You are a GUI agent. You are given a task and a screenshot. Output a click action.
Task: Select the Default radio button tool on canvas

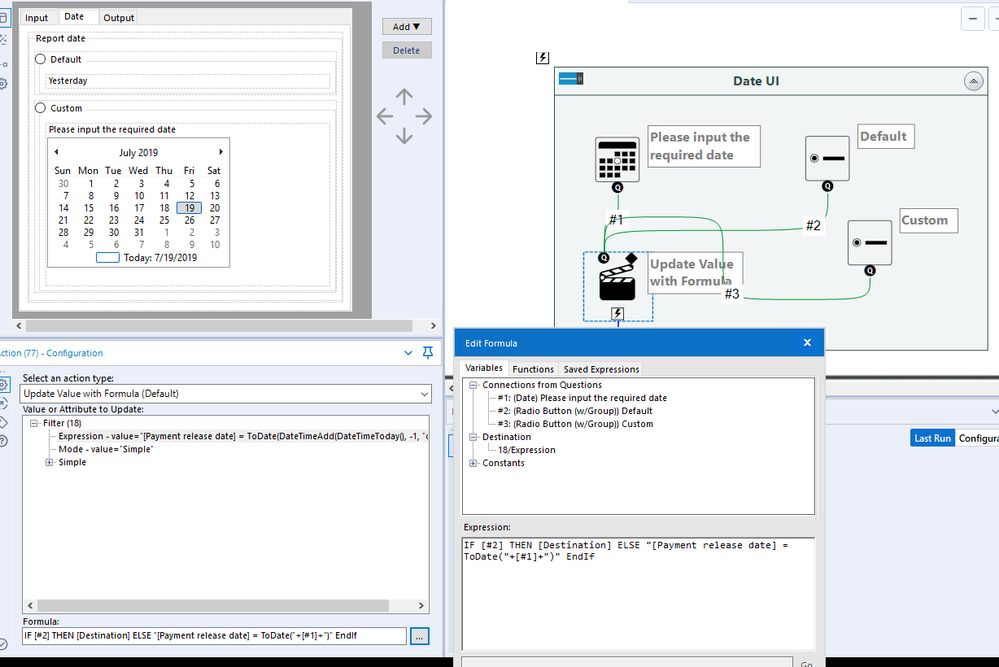tap(827, 158)
